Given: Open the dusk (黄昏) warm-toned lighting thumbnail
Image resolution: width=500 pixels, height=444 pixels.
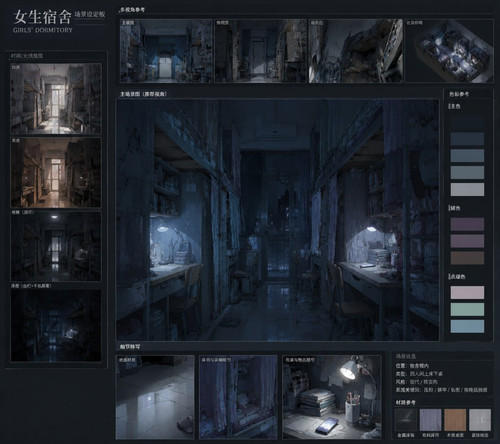Looking at the screenshot, I should coord(56,173).
